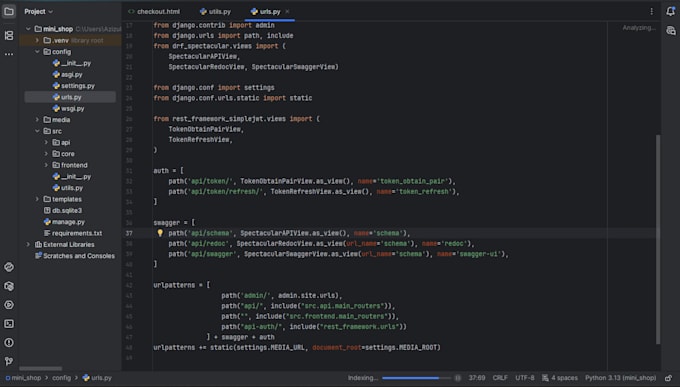Show more tool windows ellipsis
The height and width of the screenshot is (387, 680).
[x=9, y=54]
